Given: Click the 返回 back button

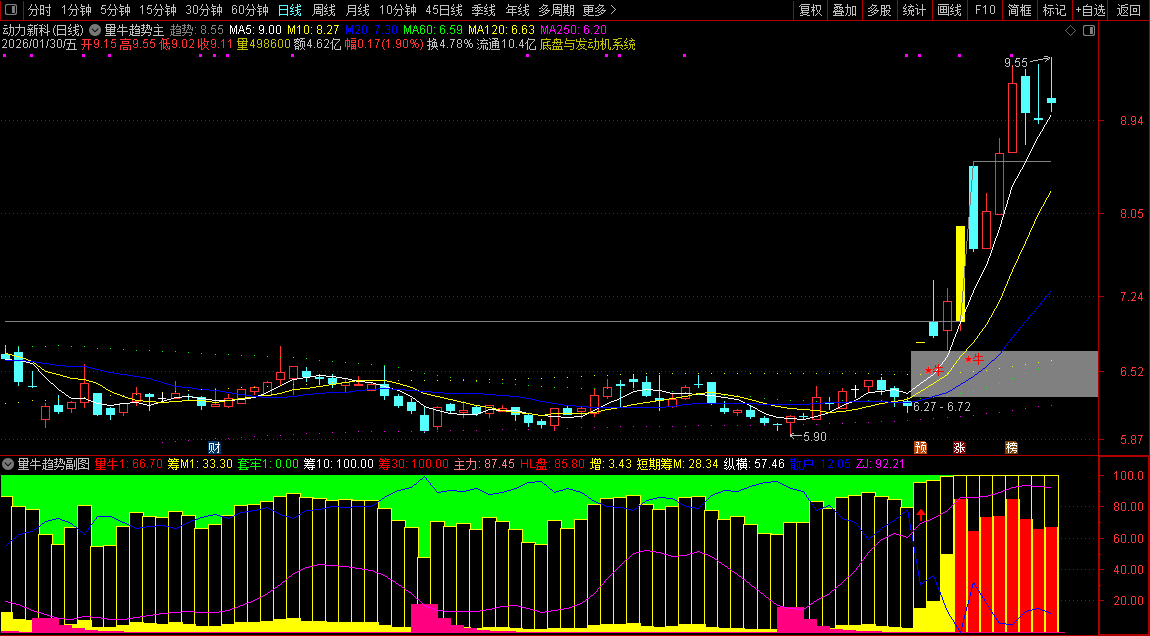Looking at the screenshot, I should point(1129,10).
